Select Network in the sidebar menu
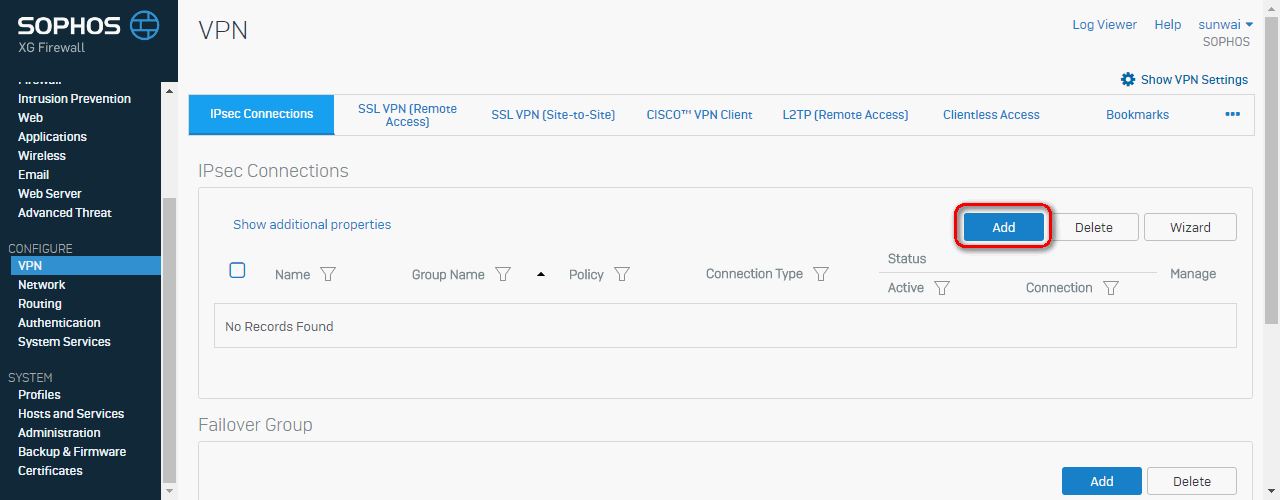The height and width of the screenshot is (500, 1280). coord(42,285)
